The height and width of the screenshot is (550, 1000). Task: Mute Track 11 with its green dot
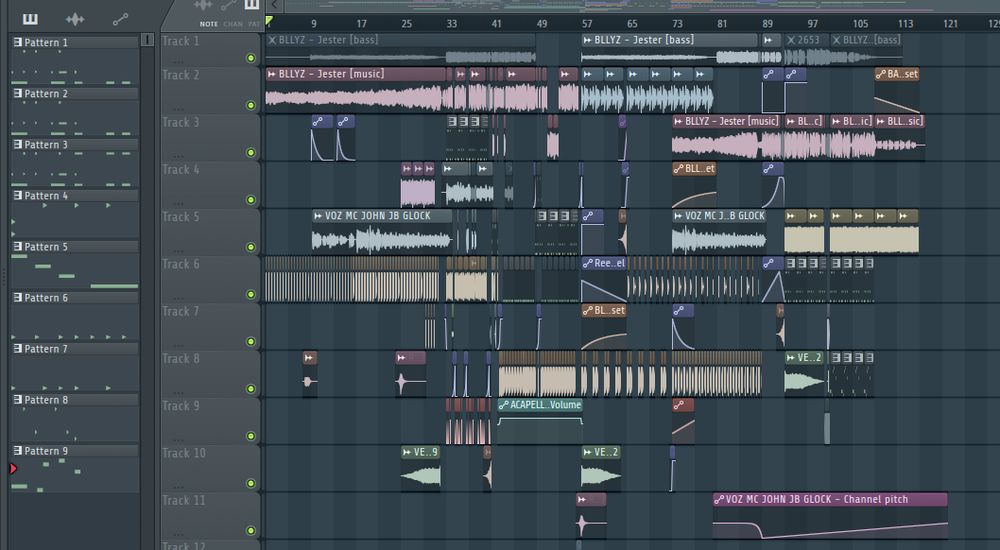(x=251, y=530)
